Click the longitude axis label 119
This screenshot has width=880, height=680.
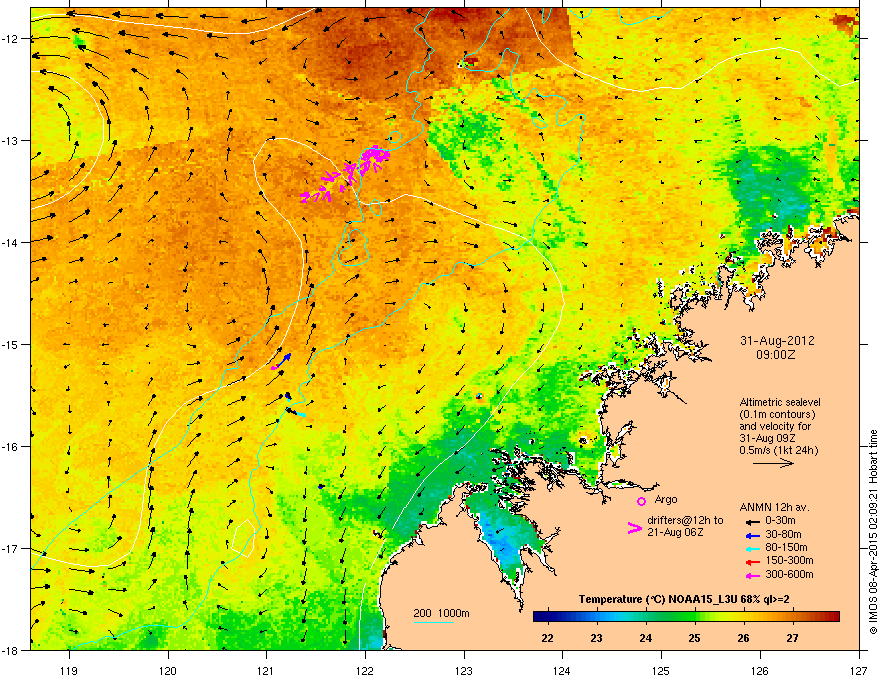69,670
